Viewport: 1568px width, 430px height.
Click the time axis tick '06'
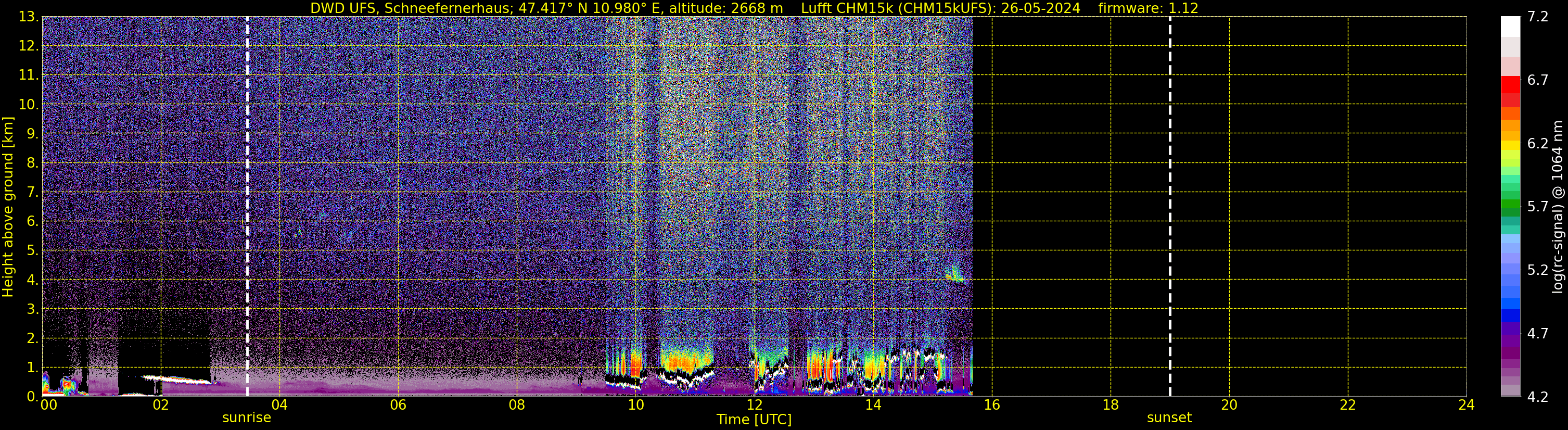click(398, 405)
